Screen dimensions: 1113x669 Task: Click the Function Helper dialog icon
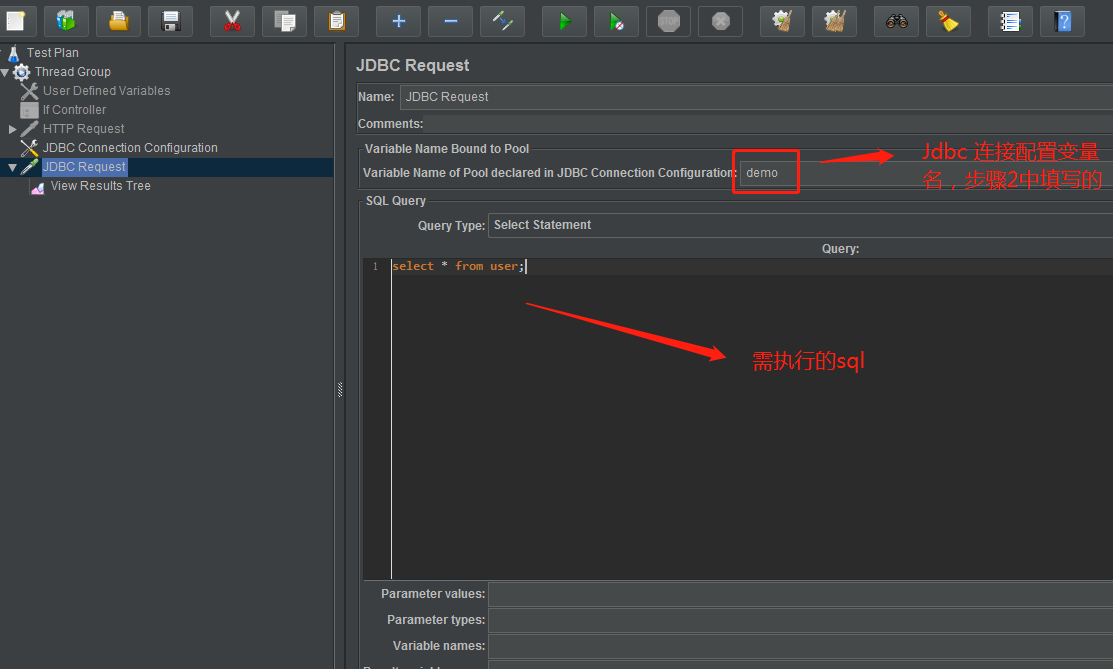pos(1010,20)
